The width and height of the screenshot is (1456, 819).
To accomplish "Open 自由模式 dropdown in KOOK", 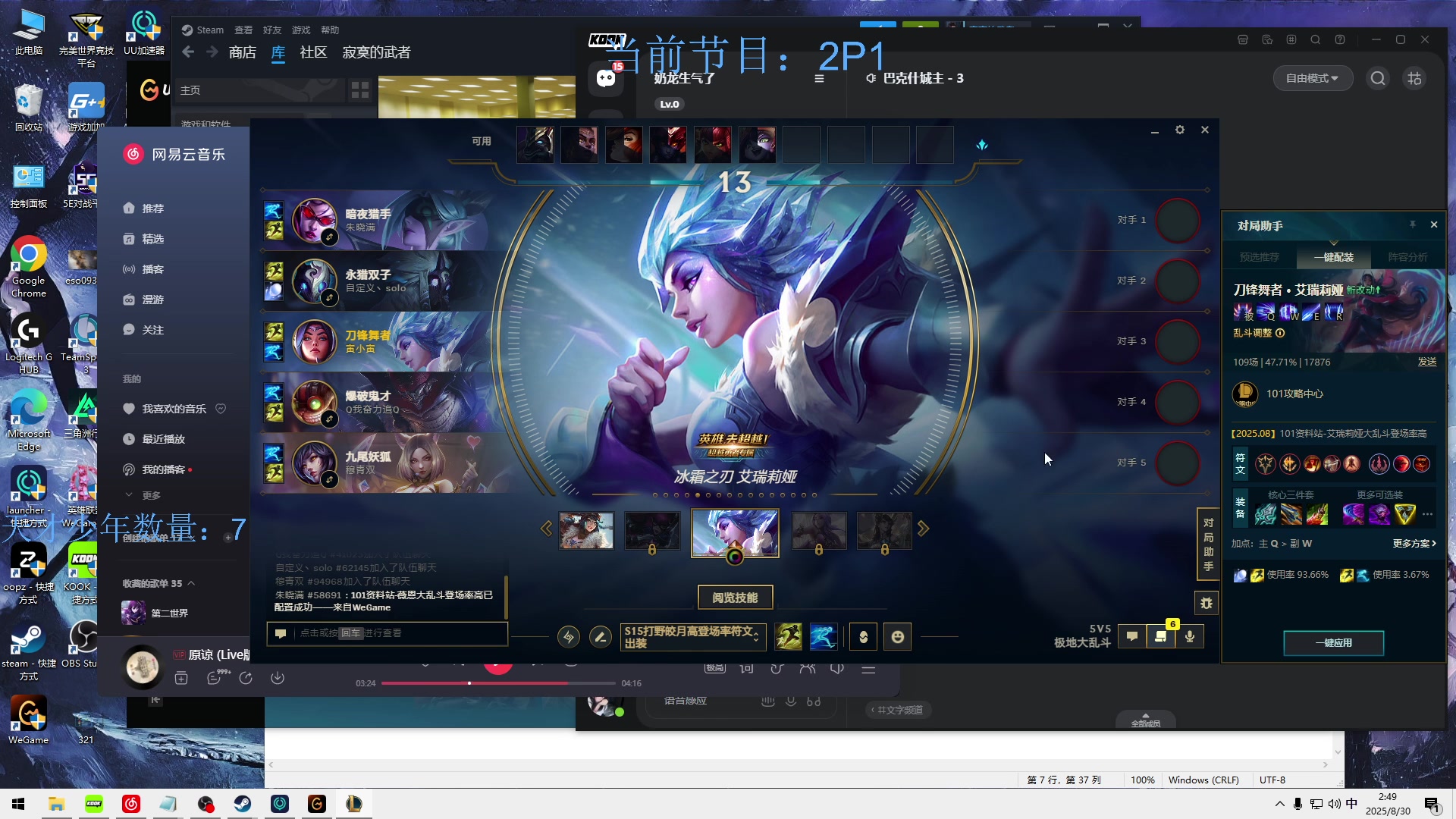I will 1312,78.
